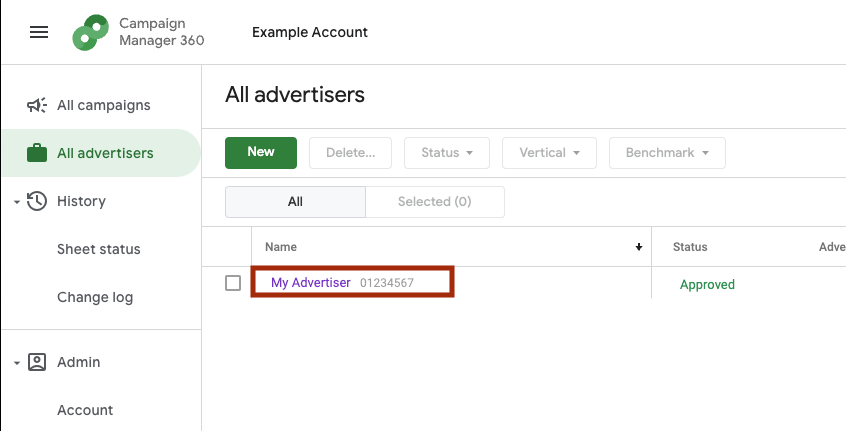Click the Admin person icon
Image resolution: width=846 pixels, height=431 pixels.
pos(37,362)
